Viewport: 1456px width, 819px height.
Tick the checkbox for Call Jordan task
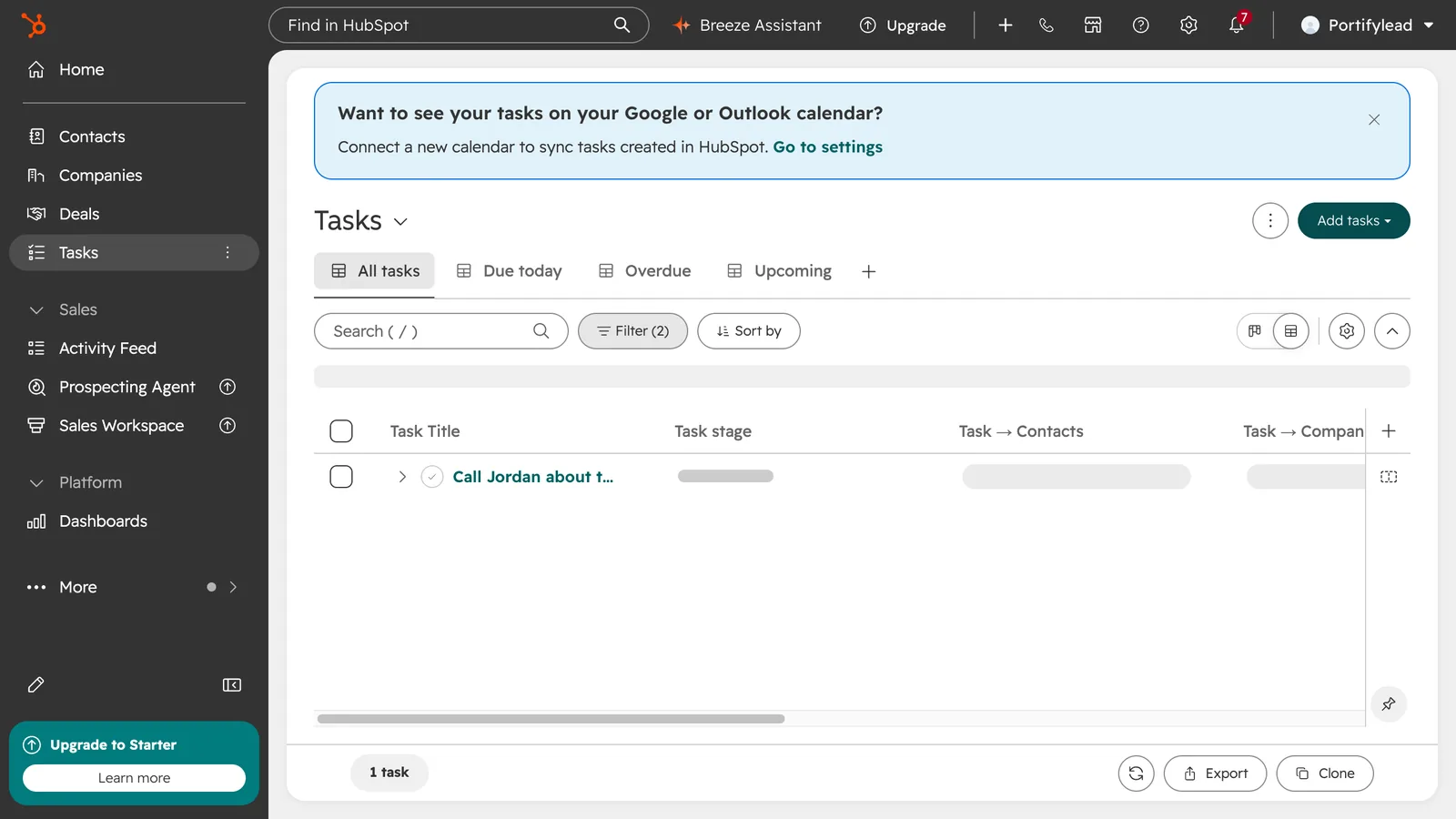[341, 477]
